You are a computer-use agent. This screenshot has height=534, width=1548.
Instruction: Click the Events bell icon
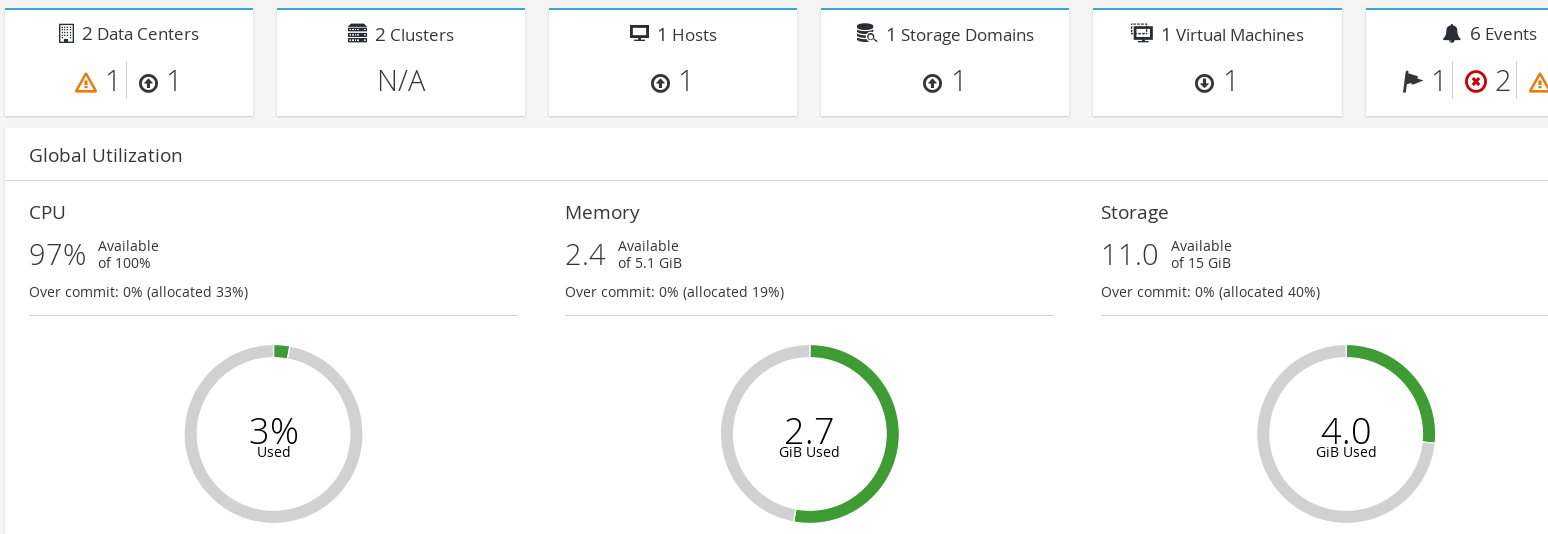(1452, 34)
